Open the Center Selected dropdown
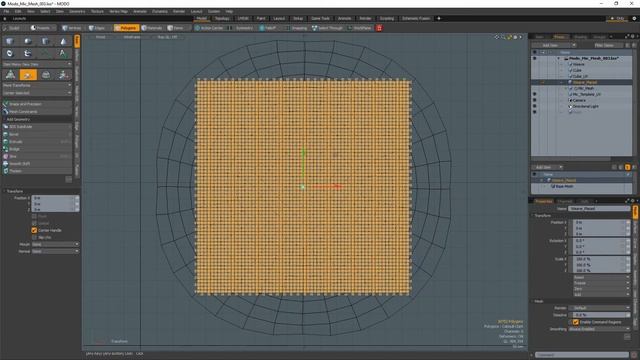Image resolution: width=640 pixels, height=360 pixels. (x=37, y=93)
